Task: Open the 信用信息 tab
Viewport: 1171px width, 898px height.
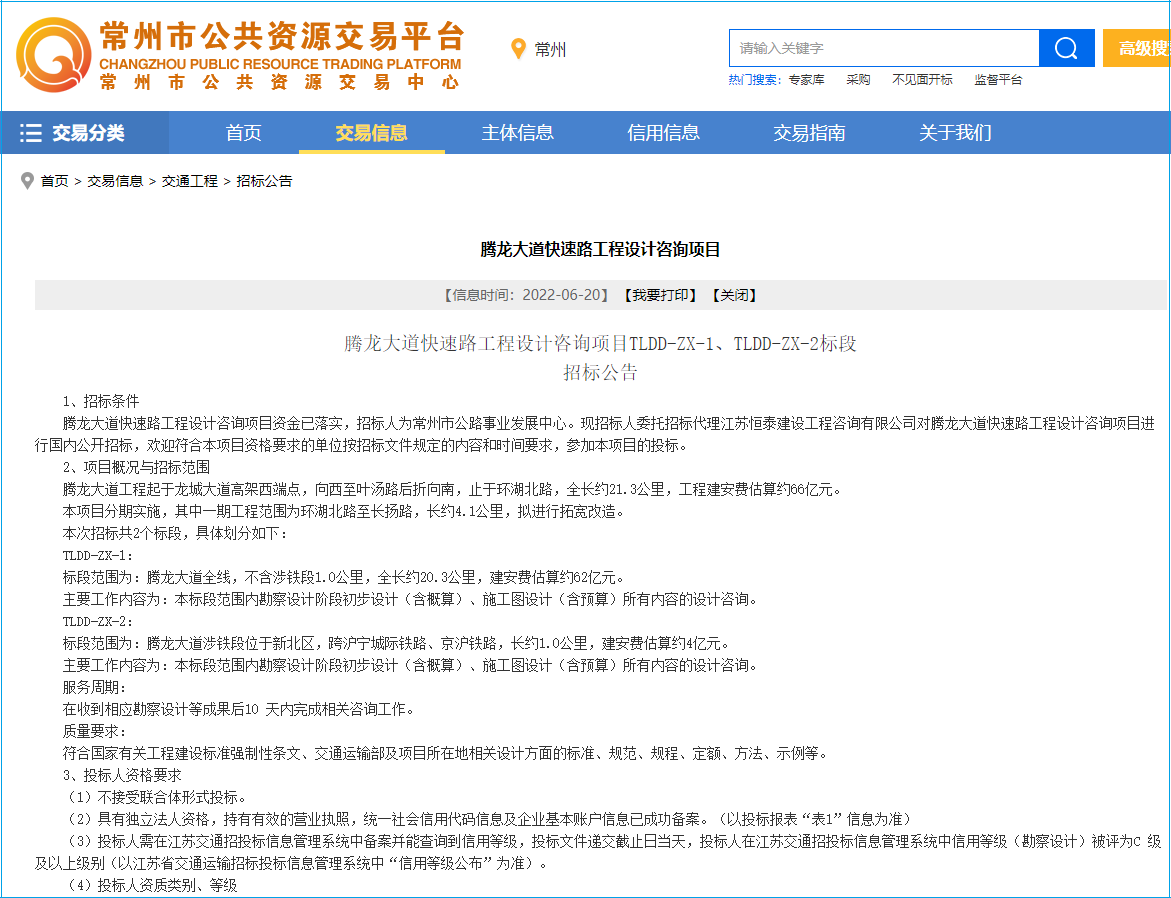Action: pyautogui.click(x=663, y=133)
